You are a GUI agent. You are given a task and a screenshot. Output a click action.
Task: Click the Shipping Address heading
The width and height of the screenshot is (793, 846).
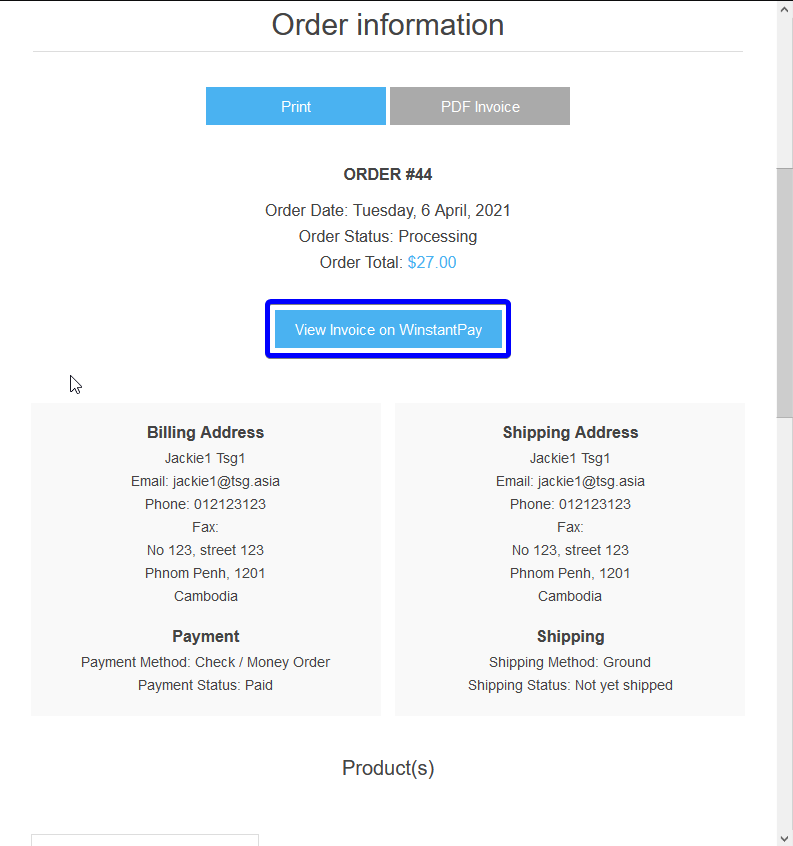pyautogui.click(x=570, y=432)
